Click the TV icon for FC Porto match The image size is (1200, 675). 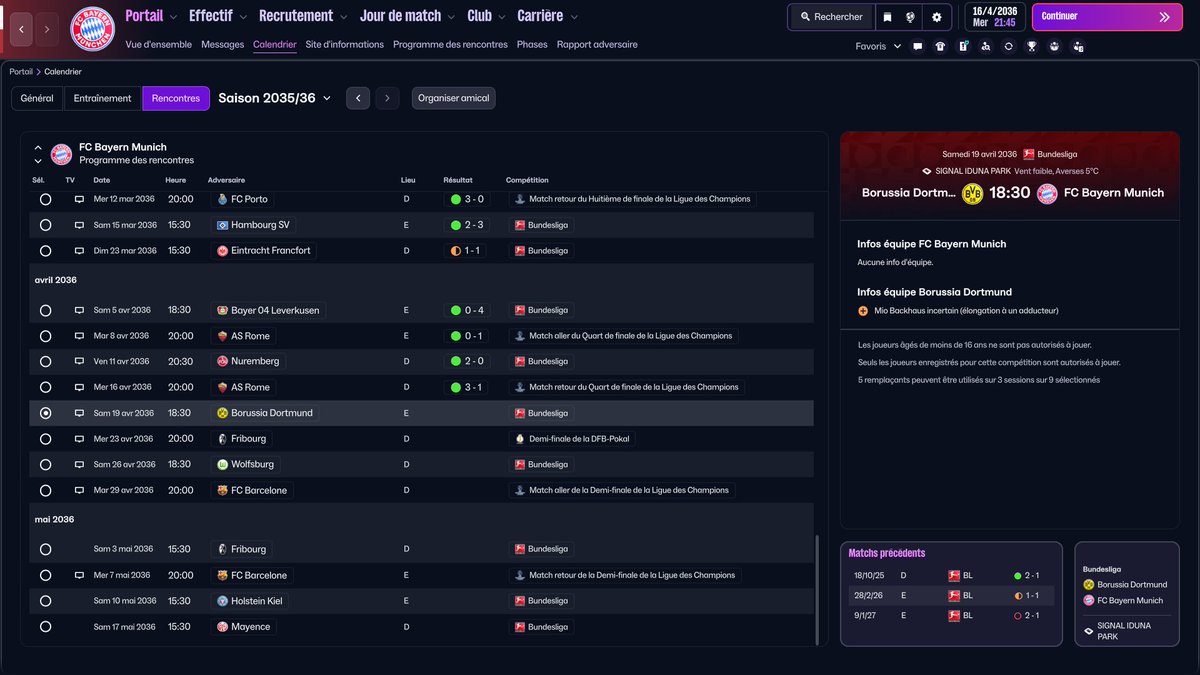point(79,199)
